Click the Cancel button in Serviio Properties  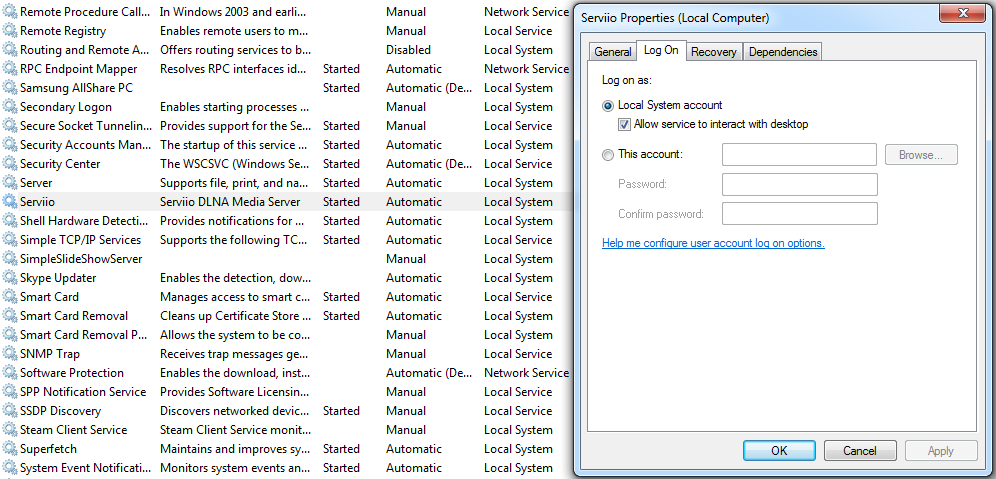[x=860, y=451]
